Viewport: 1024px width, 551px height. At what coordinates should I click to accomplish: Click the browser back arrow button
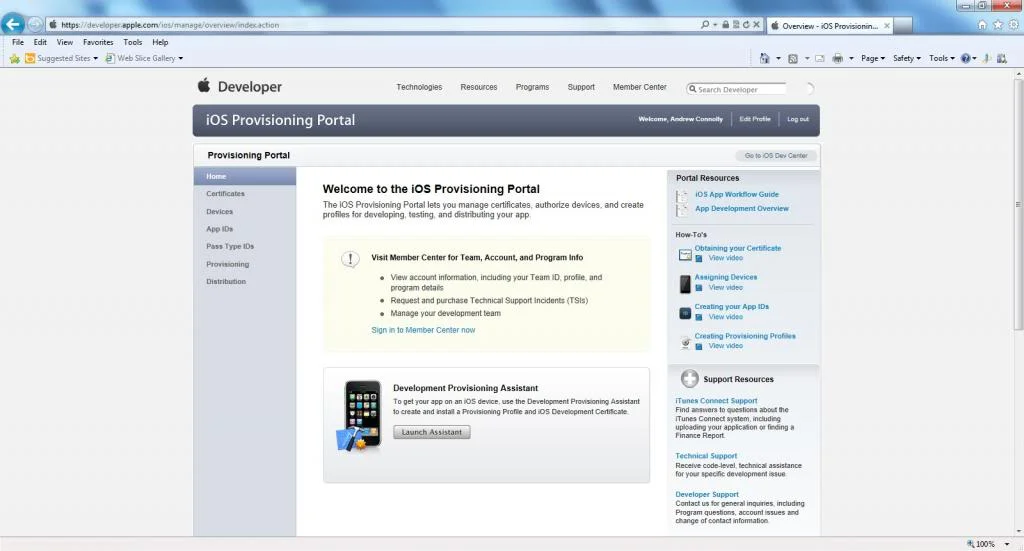[x=13, y=24]
